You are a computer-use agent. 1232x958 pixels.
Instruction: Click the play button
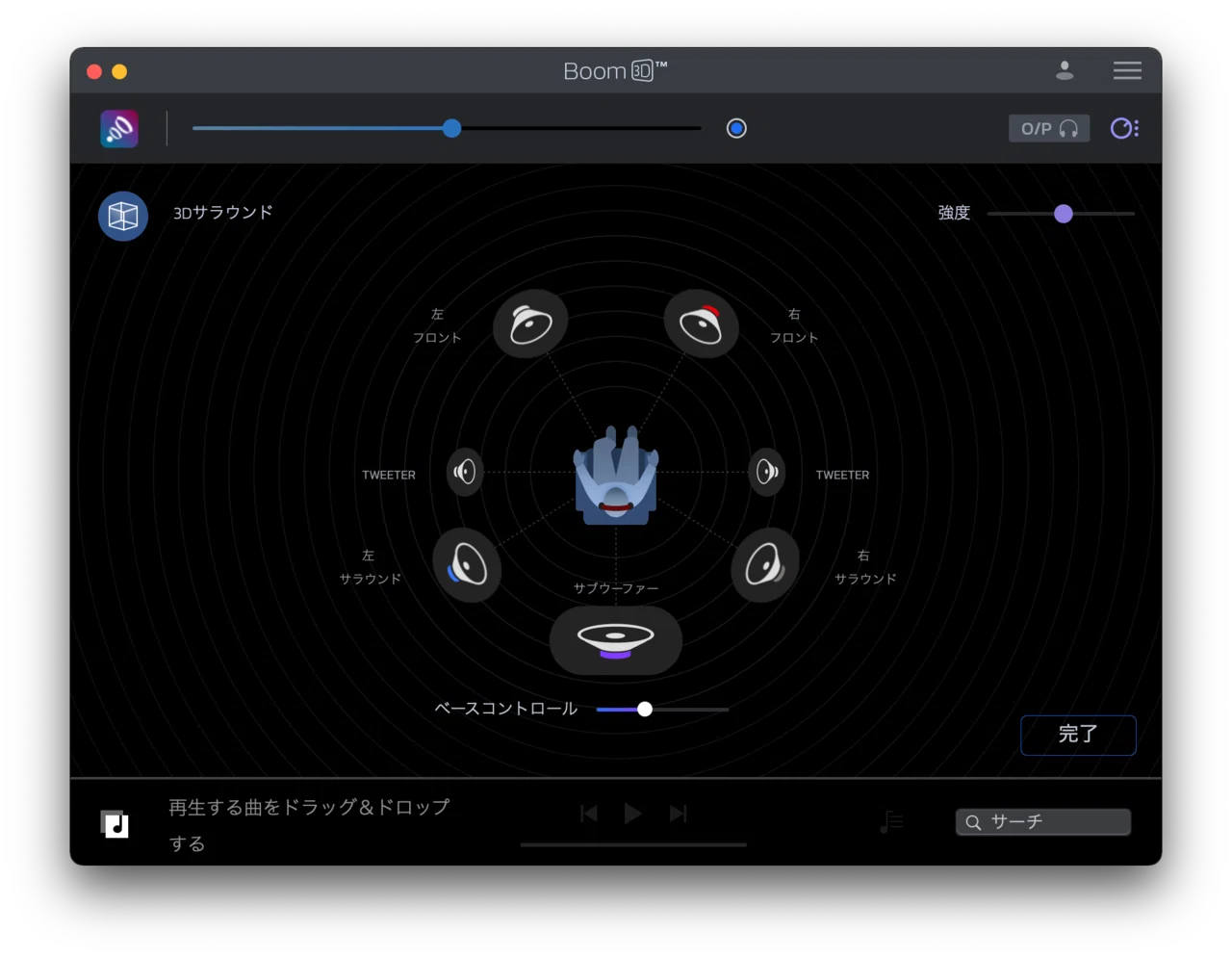pos(632,814)
